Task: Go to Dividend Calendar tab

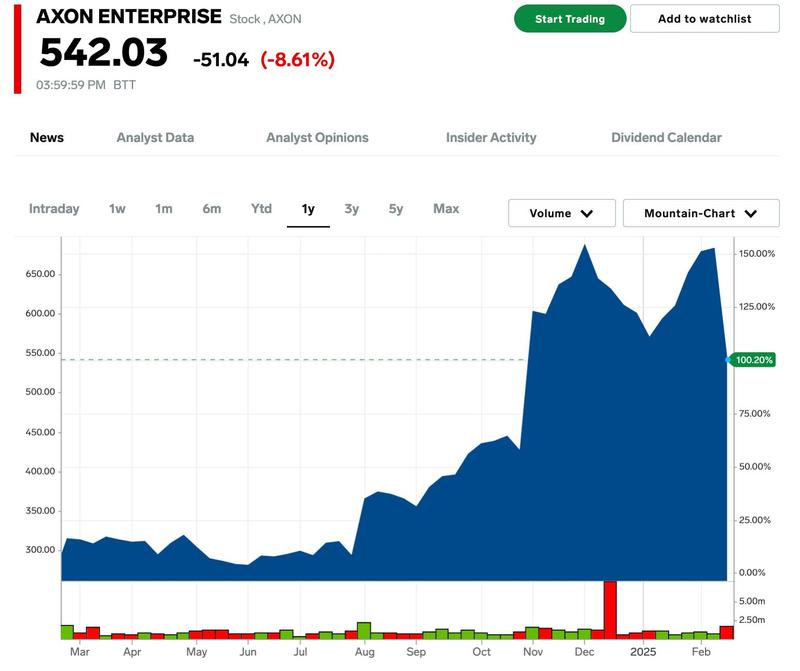Action: [666, 137]
